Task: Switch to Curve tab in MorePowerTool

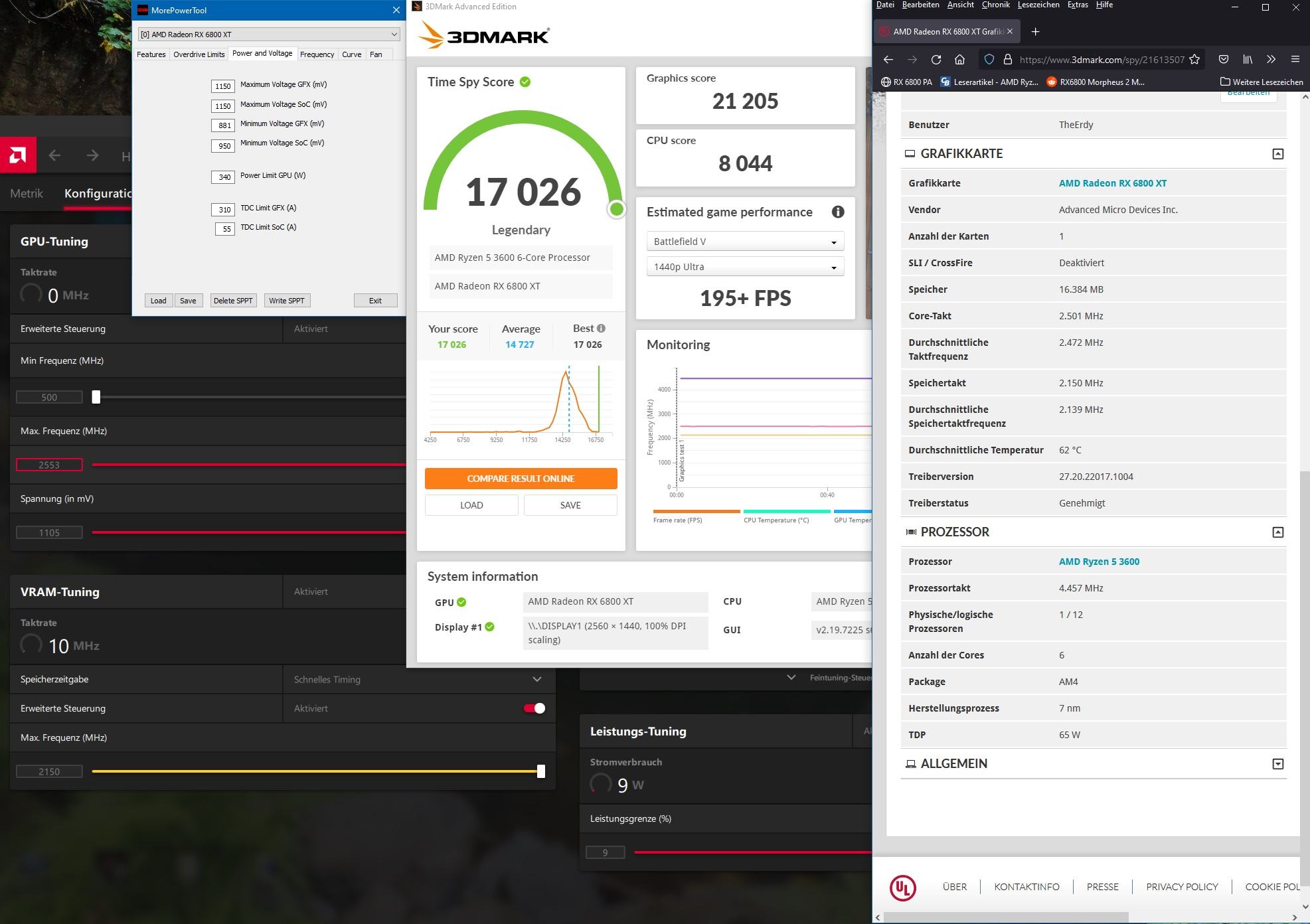Action: 352,54
